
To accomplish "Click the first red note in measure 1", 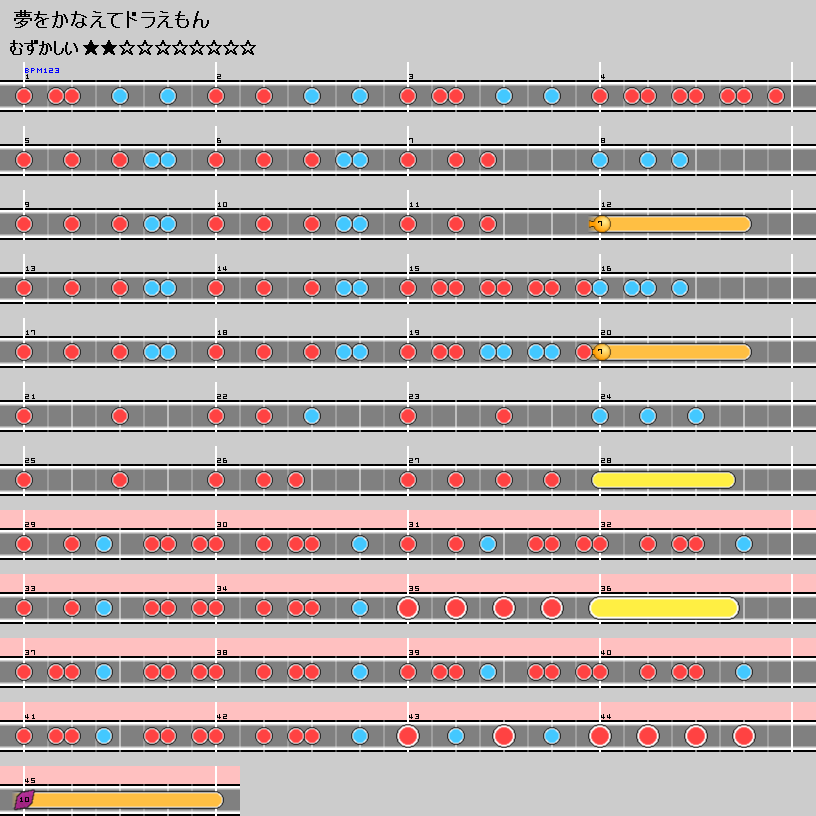I will pyautogui.click(x=24, y=96).
